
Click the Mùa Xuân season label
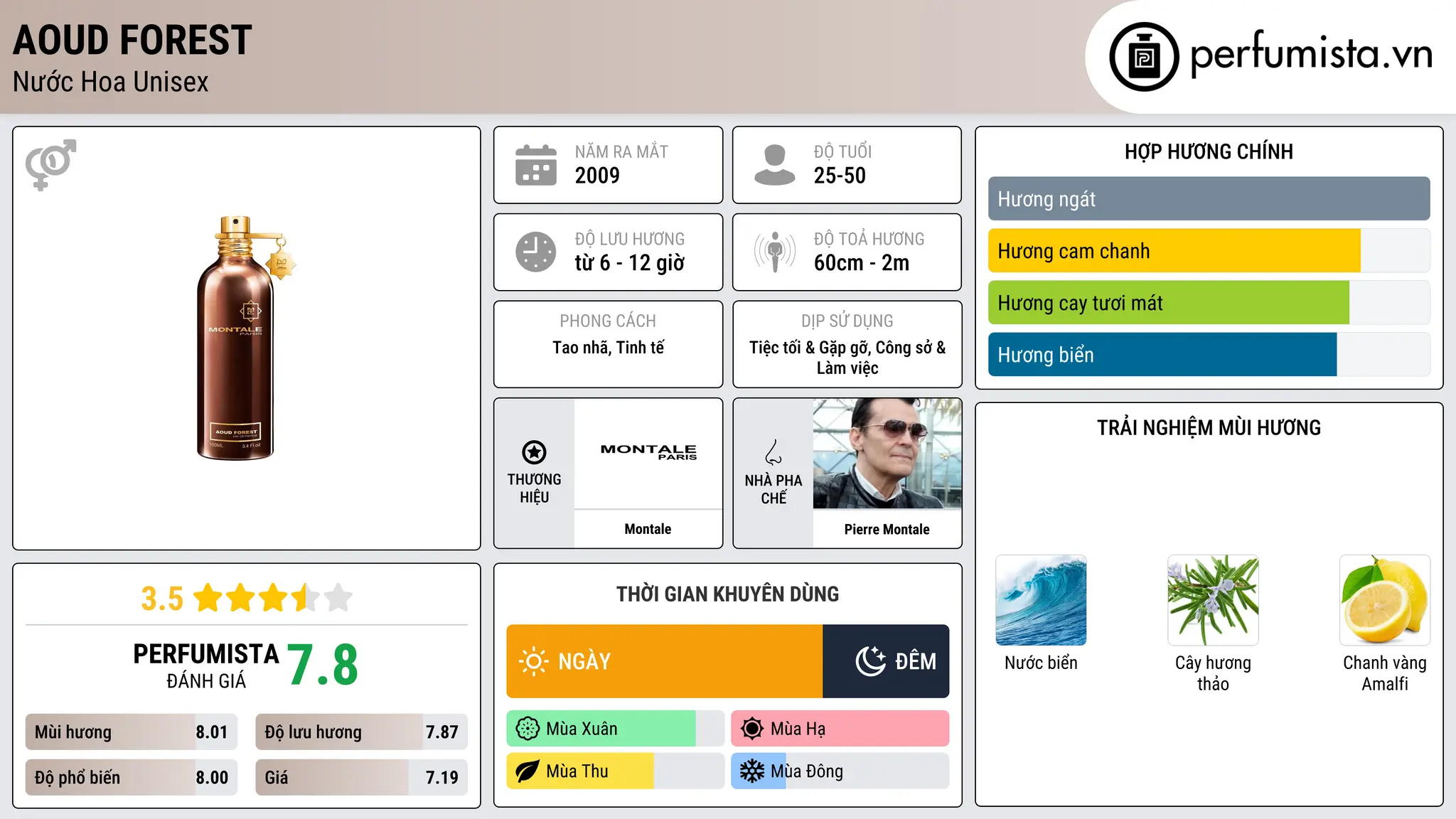582,729
